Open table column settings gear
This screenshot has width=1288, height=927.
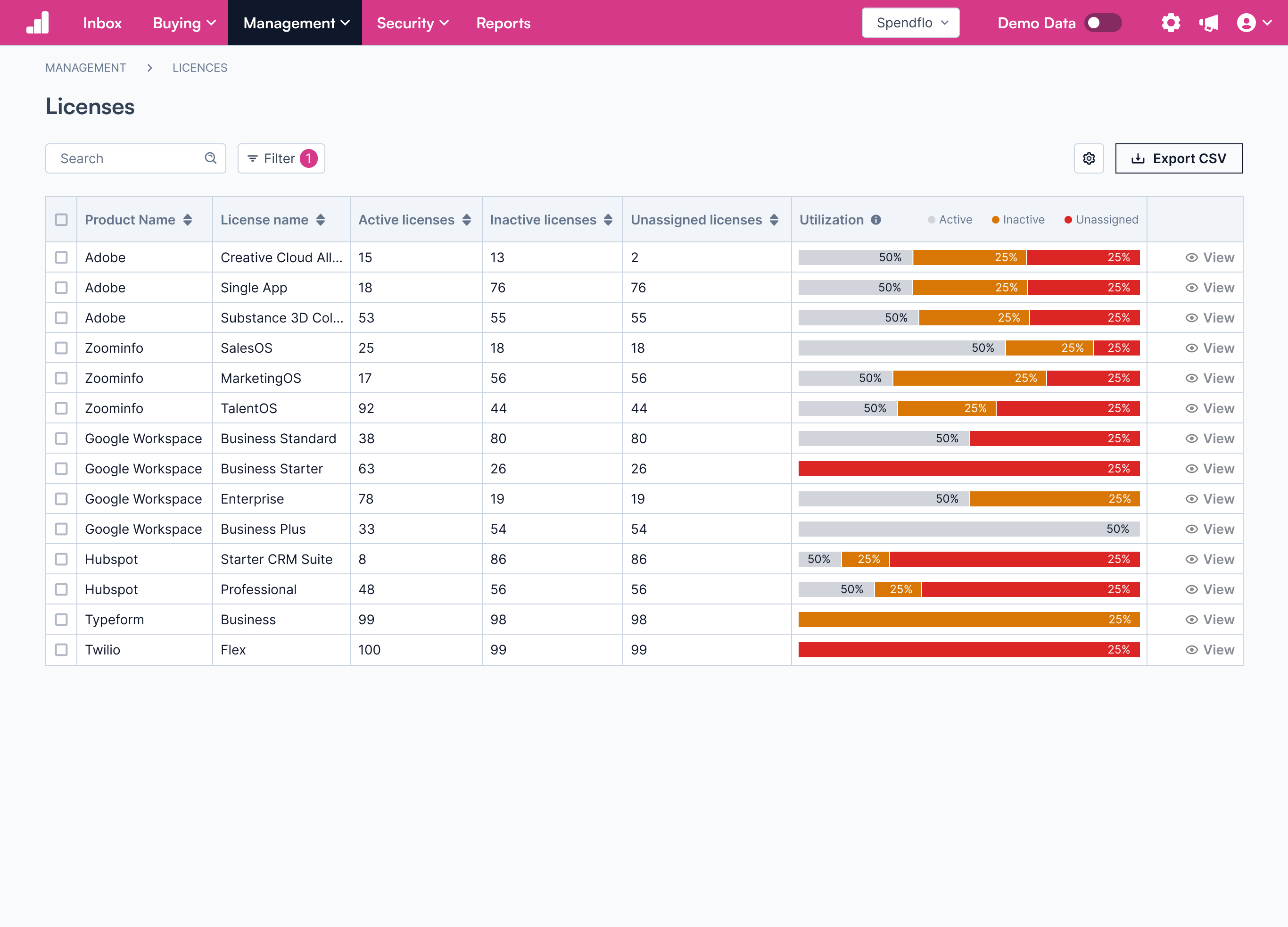pos(1089,158)
